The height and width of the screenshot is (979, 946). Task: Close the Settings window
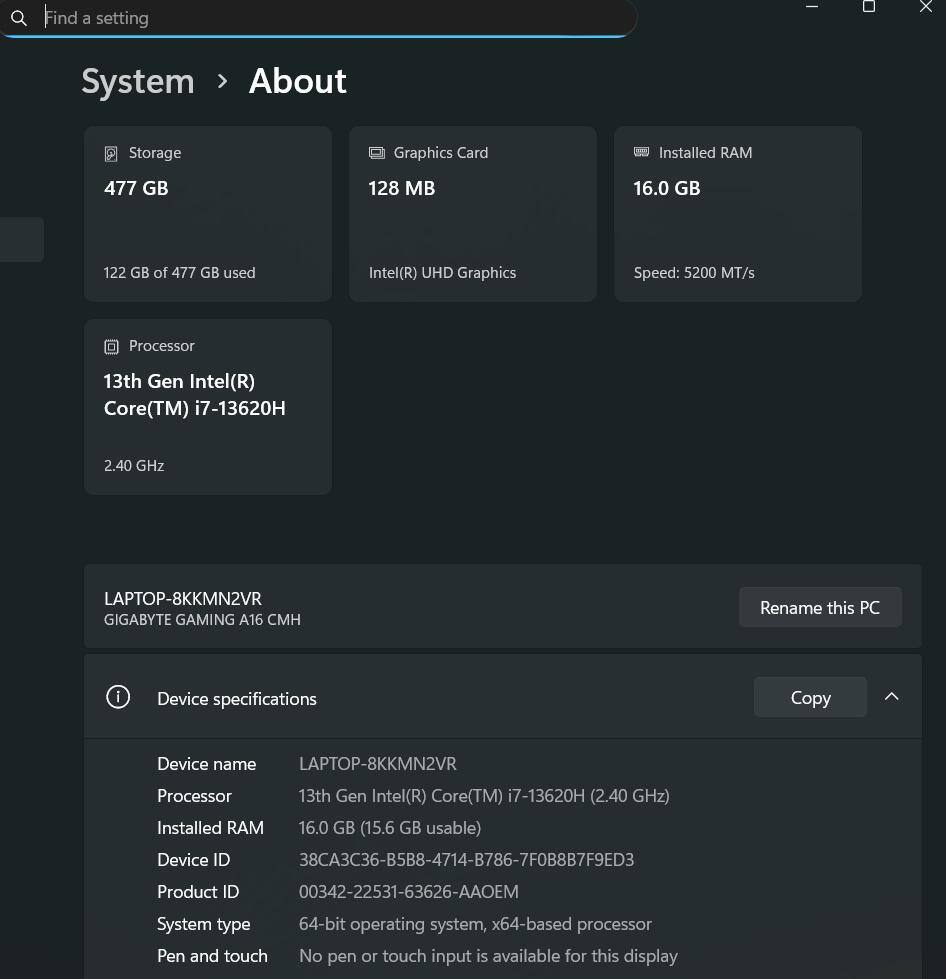click(925, 7)
